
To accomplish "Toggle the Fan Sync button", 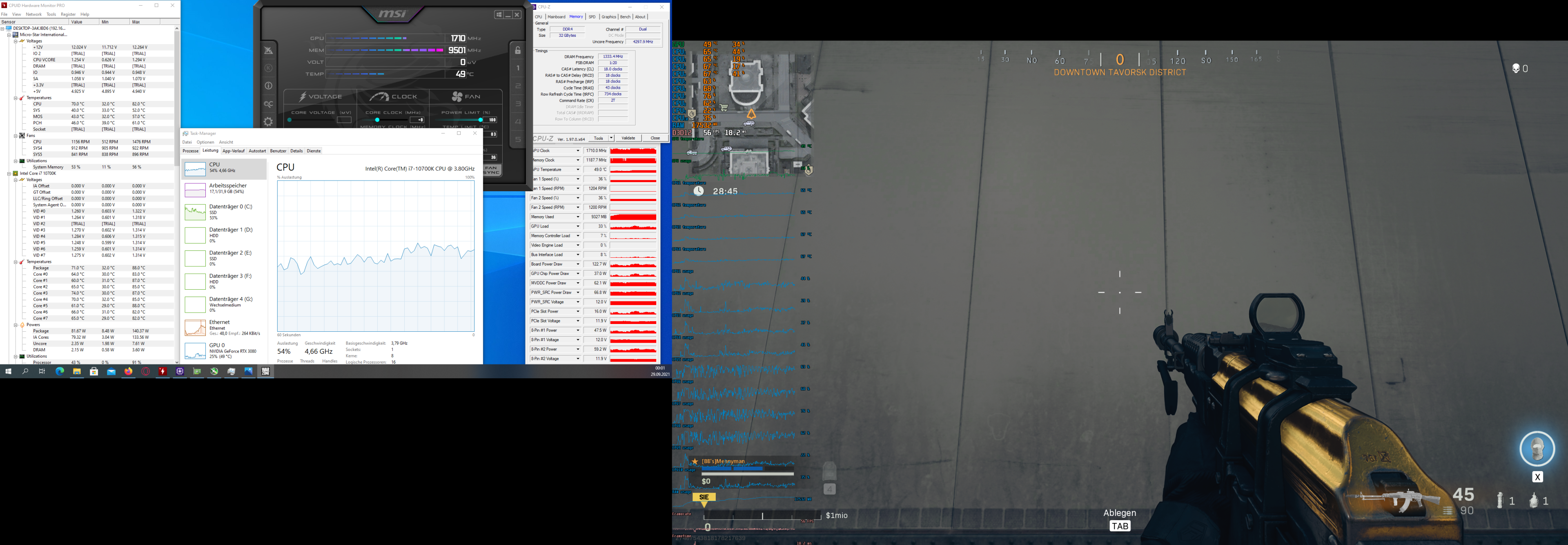I will coord(492,170).
